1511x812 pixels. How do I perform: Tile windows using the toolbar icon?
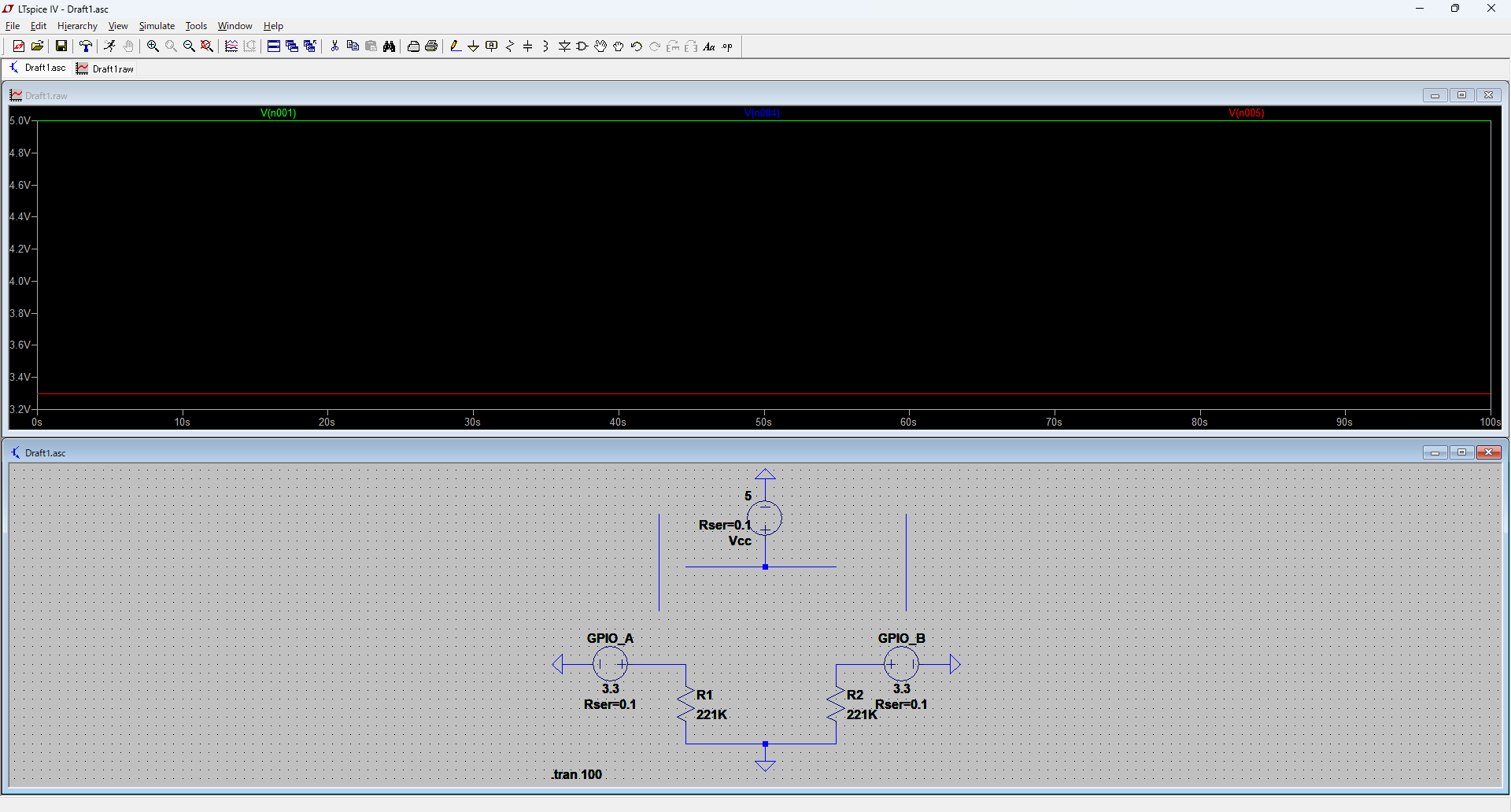click(x=273, y=46)
